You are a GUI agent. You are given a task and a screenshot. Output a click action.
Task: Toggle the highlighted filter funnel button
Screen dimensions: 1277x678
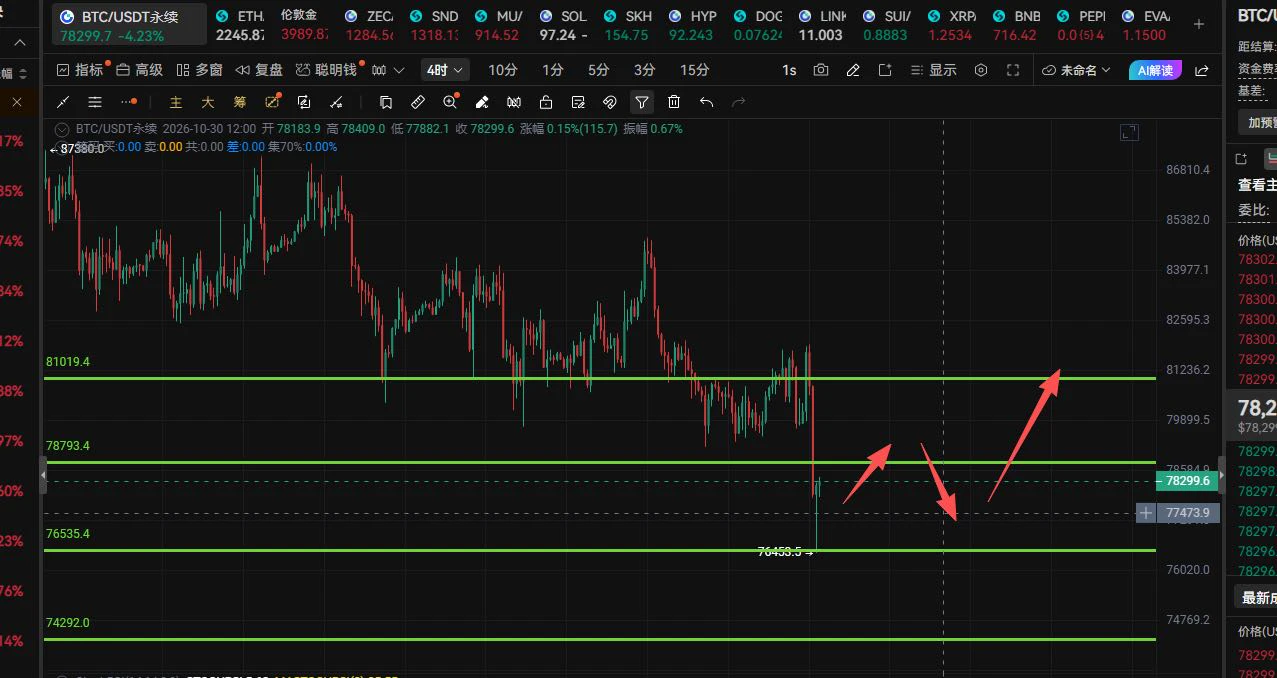[642, 102]
